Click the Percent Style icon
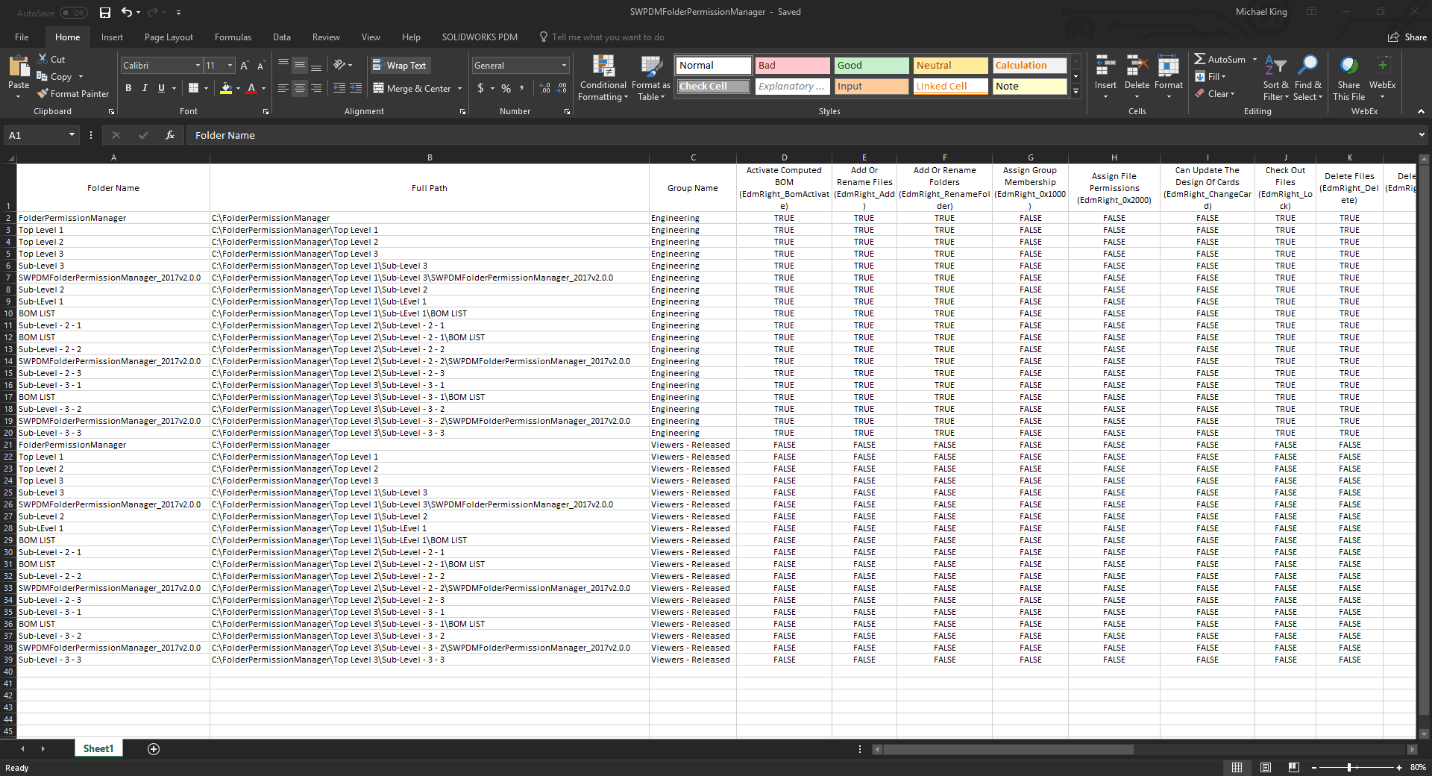1432x776 pixels. [x=506, y=88]
